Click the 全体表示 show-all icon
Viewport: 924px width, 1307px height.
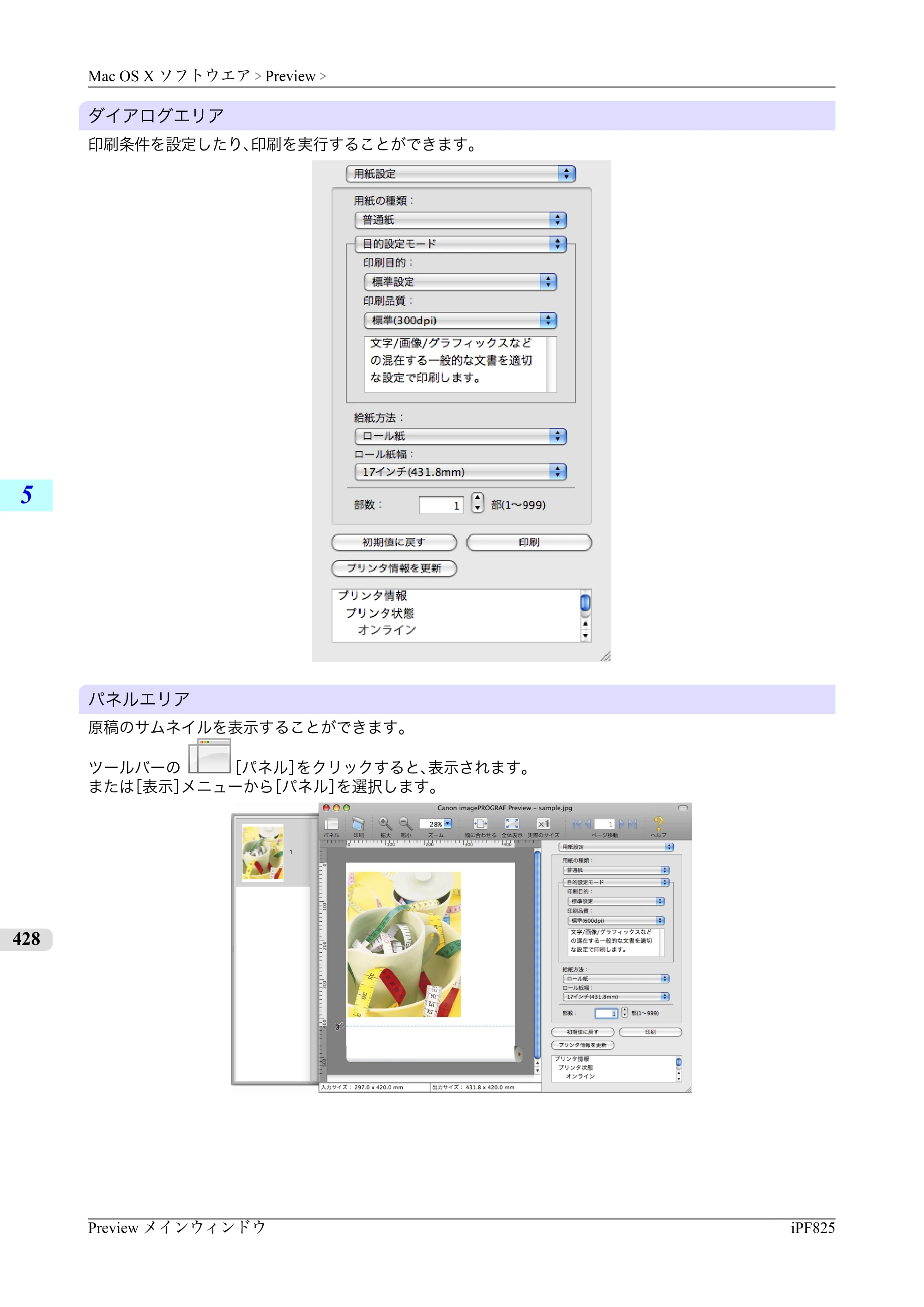pos(512,824)
